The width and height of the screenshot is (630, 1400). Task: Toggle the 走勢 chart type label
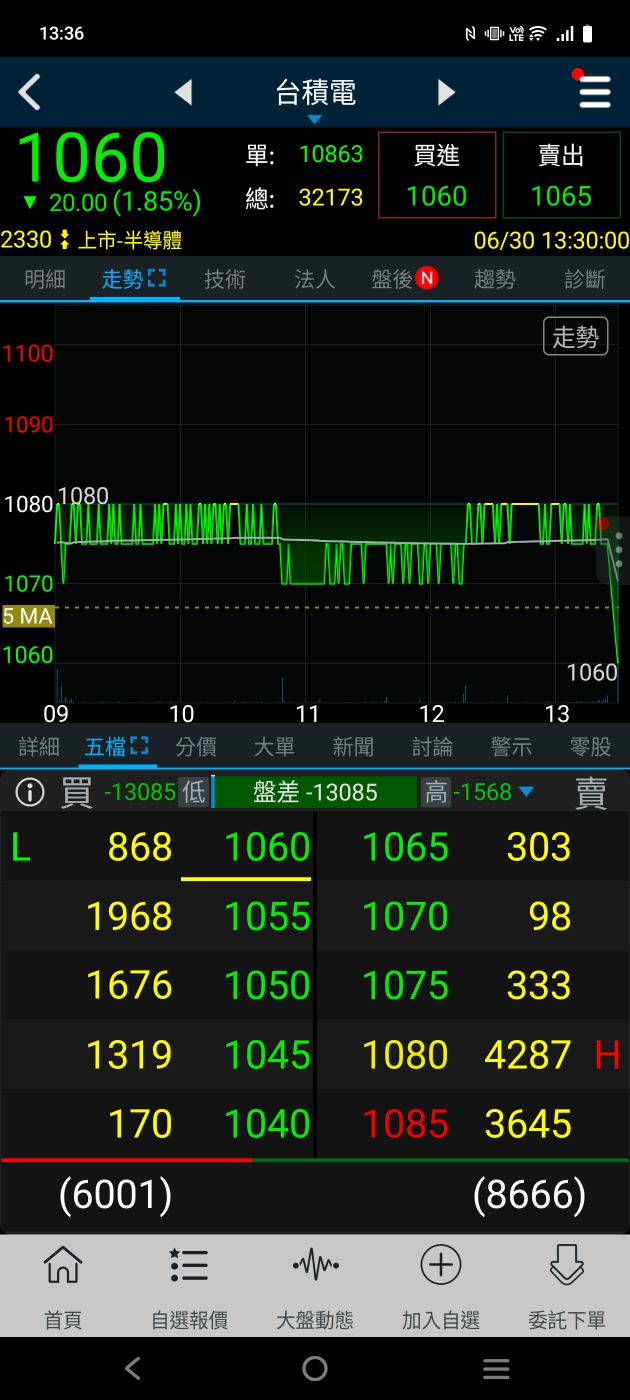click(575, 337)
